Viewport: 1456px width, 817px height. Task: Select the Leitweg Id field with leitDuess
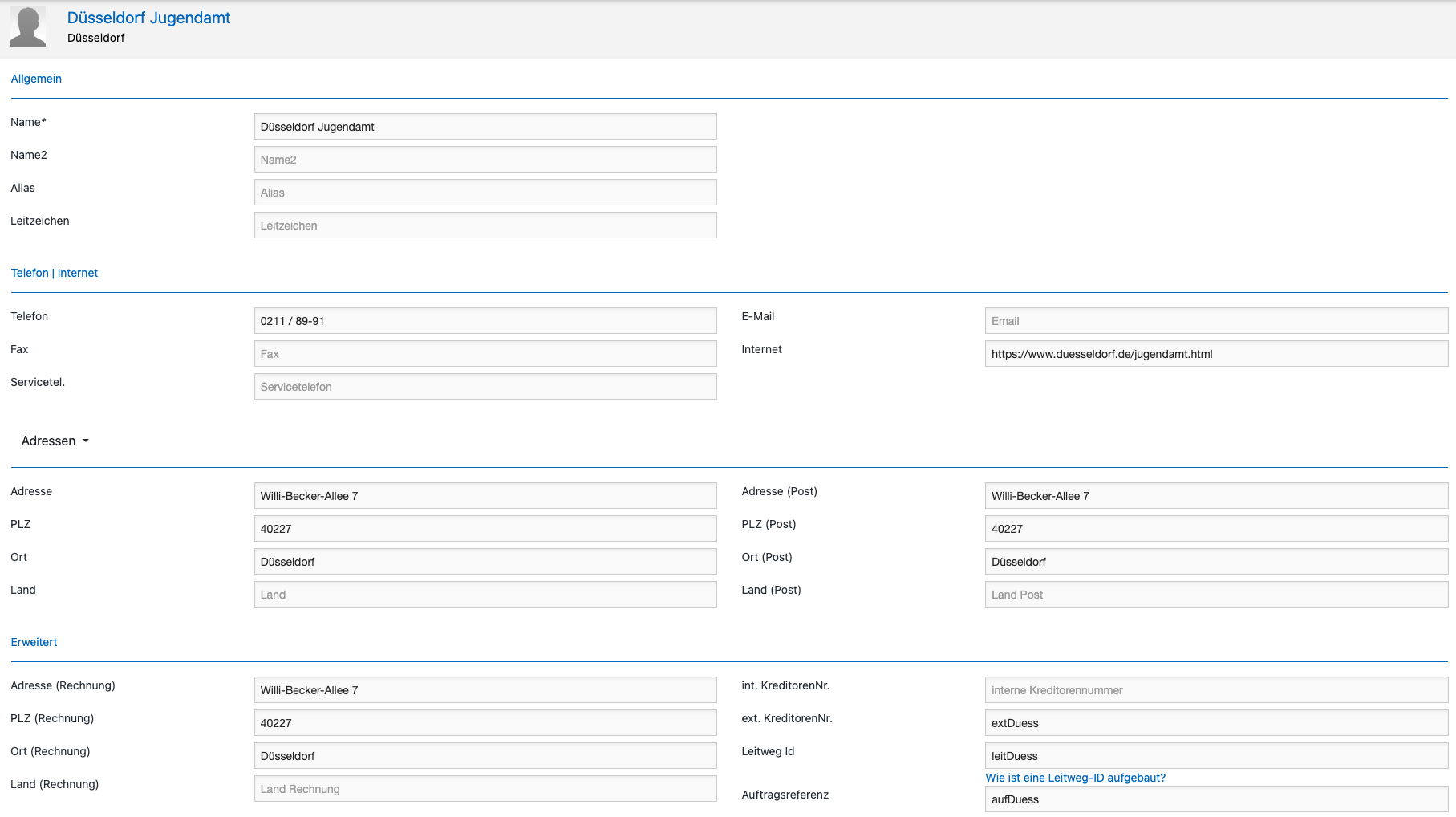pos(1215,756)
